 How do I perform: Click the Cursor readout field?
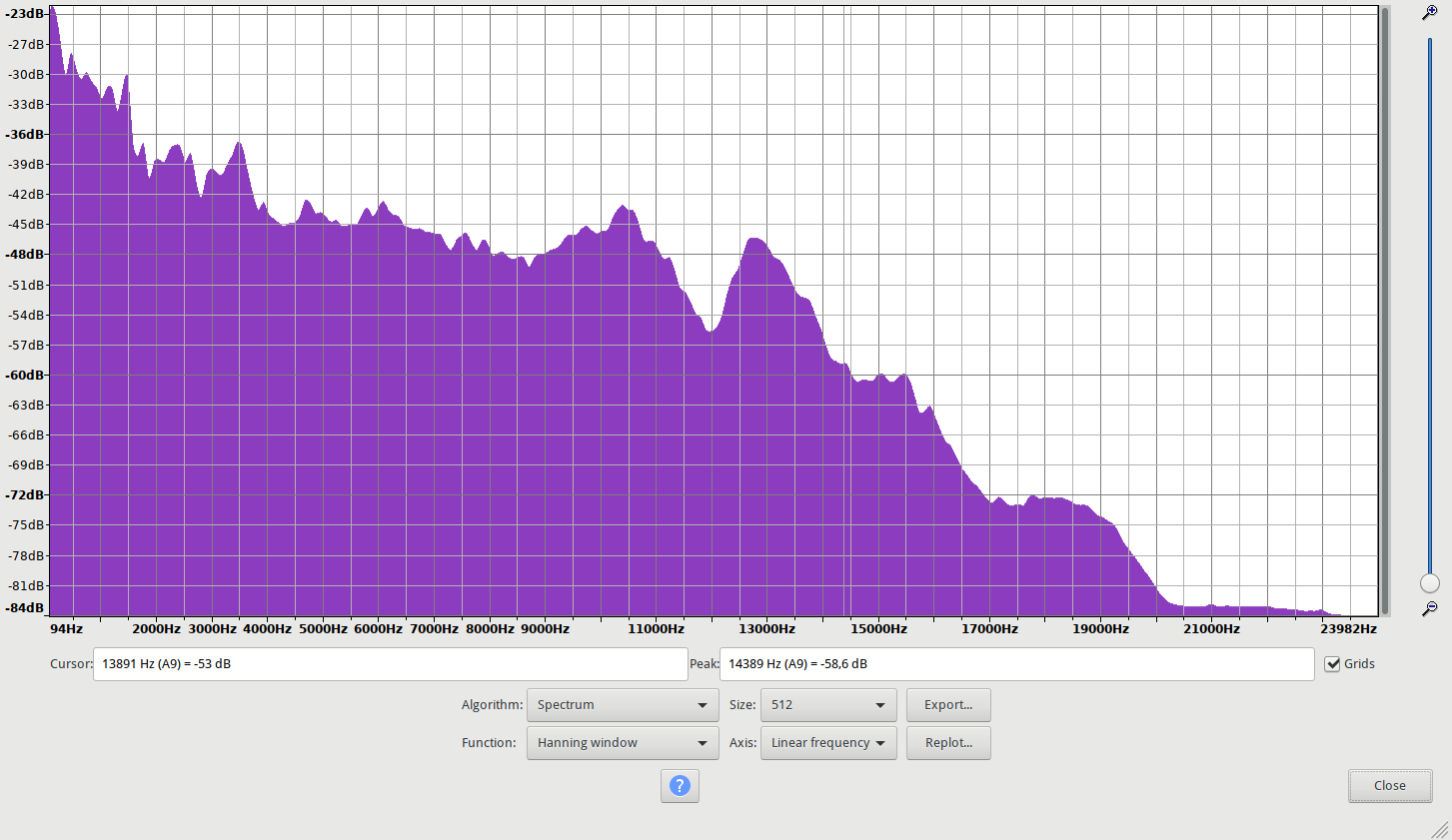click(391, 664)
